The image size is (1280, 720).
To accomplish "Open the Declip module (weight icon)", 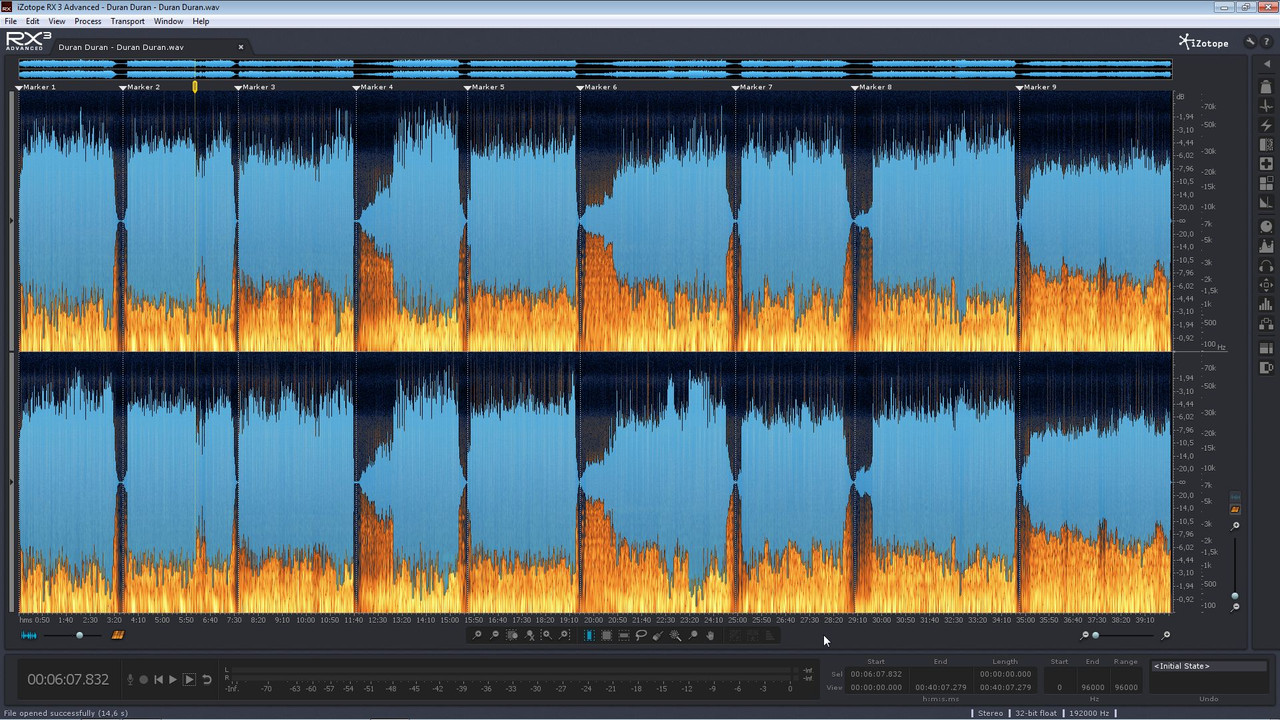I will pyautogui.click(x=1266, y=87).
